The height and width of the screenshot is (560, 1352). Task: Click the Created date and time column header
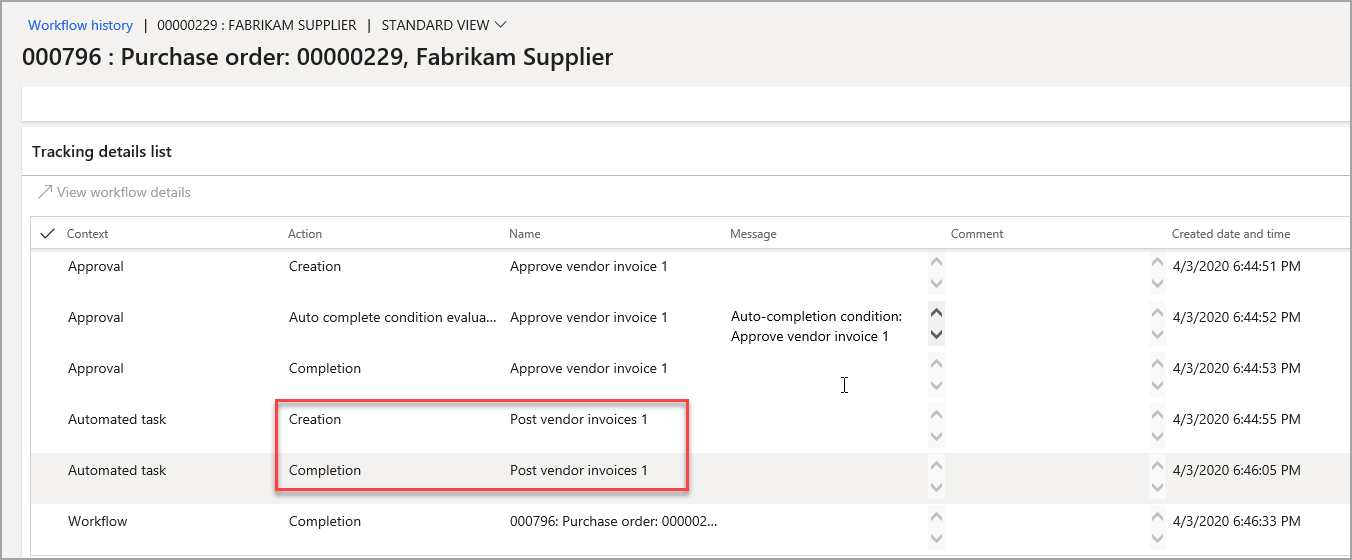1231,234
